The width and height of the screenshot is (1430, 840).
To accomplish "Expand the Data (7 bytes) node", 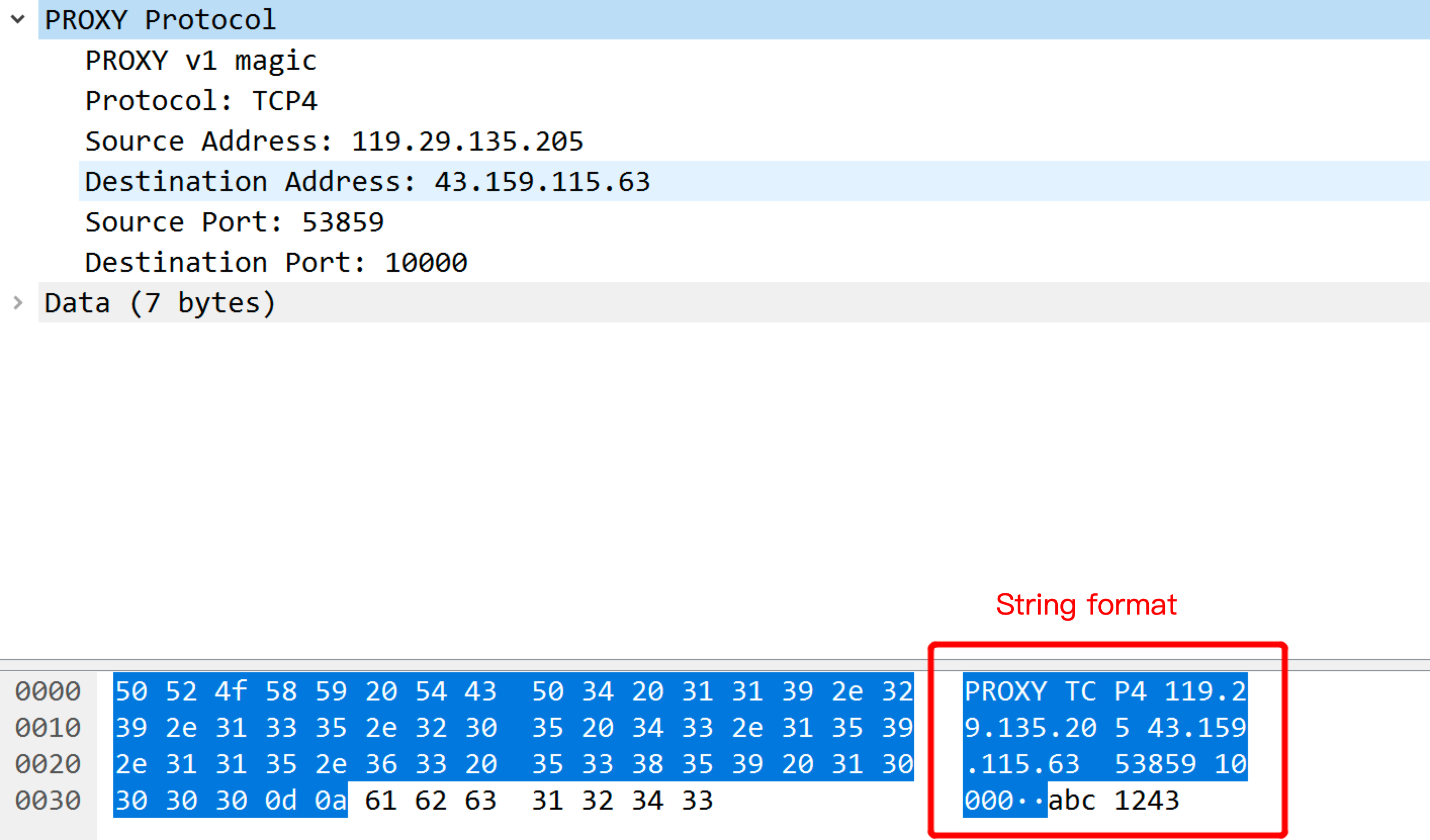I will tap(18, 303).
